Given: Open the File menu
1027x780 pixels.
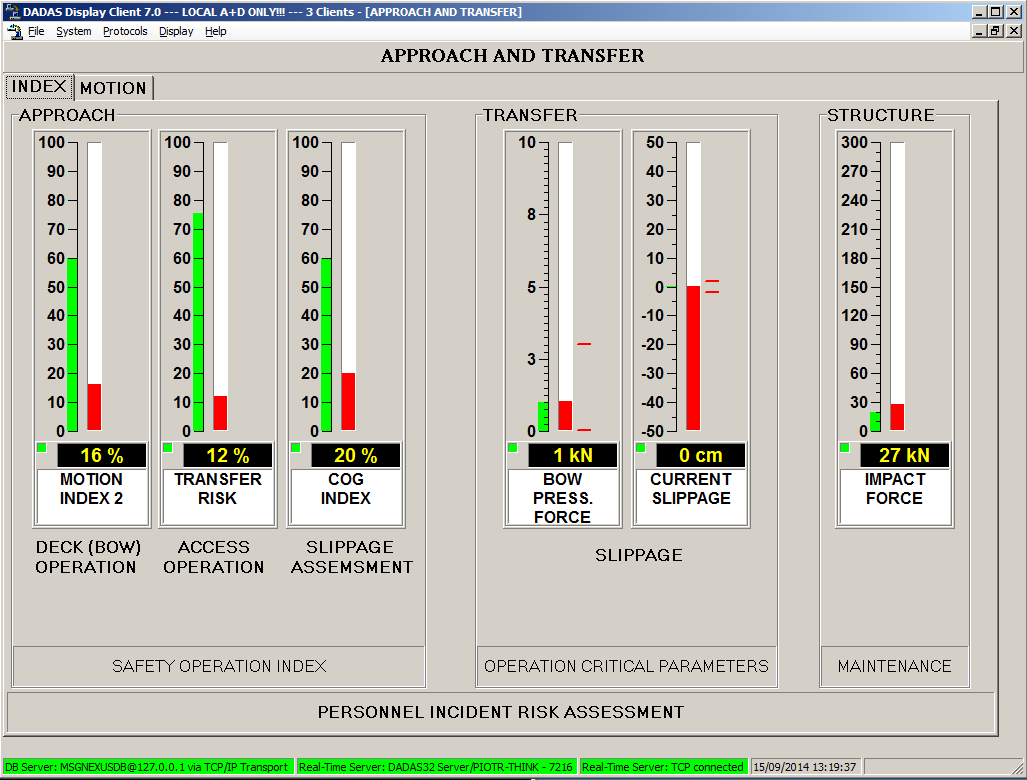Looking at the screenshot, I should [36, 31].
